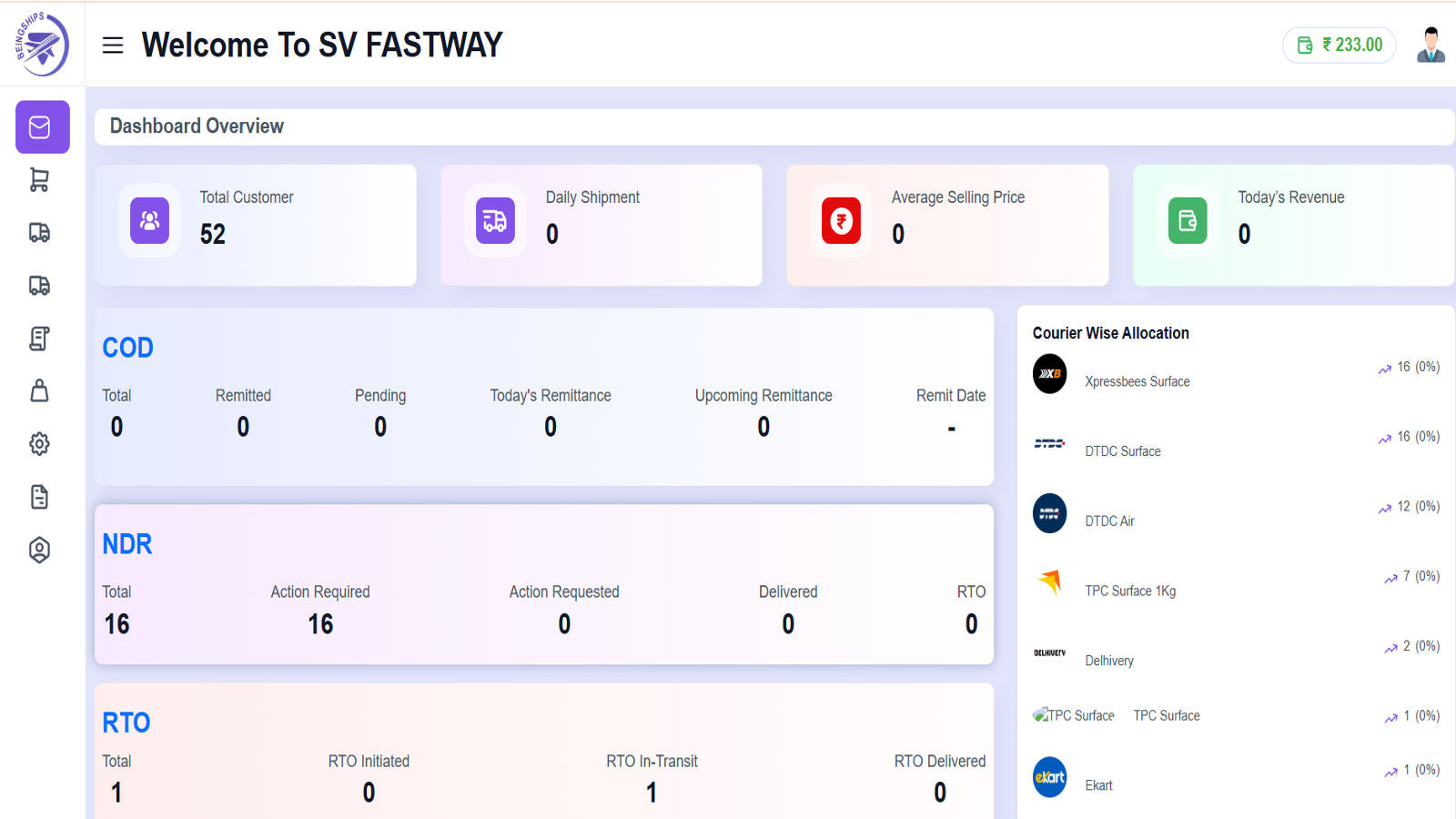Viewport: 1456px width, 819px height.
Task: Click the Delhivery courier logo
Action: point(1049,653)
